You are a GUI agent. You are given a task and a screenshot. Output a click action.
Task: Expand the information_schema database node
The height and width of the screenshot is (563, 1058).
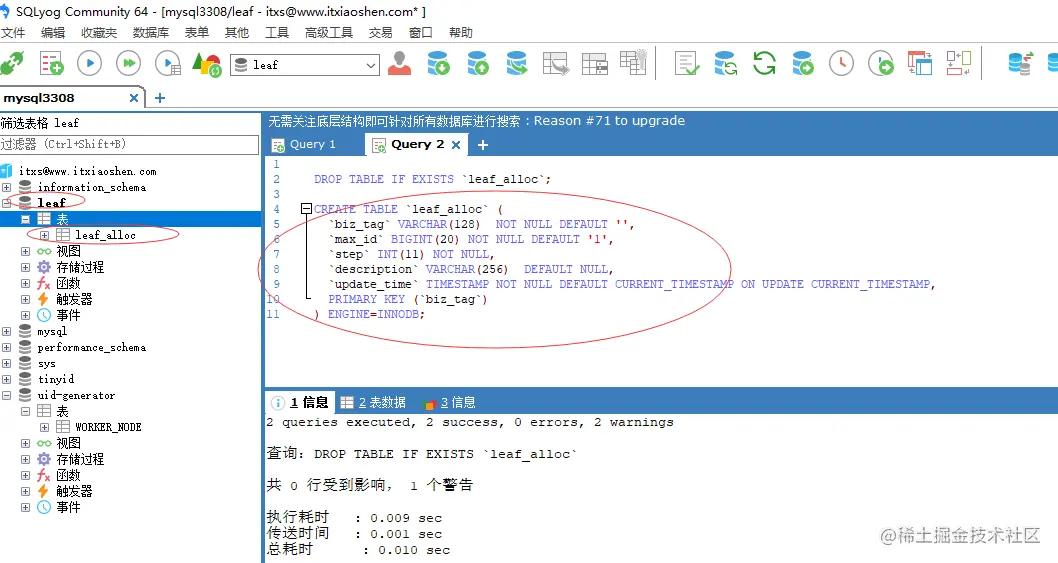coord(6,187)
